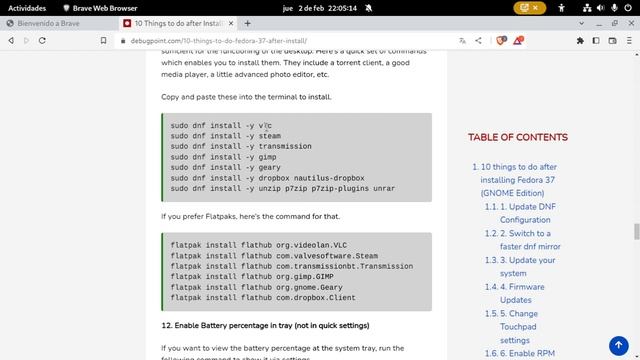The image size is (640, 360).
Task: Reload the current page
Action: click(x=42, y=40)
